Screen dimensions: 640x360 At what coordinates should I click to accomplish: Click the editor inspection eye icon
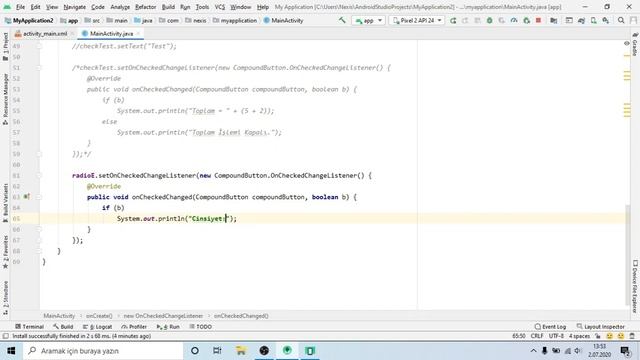pyautogui.click(x=627, y=43)
